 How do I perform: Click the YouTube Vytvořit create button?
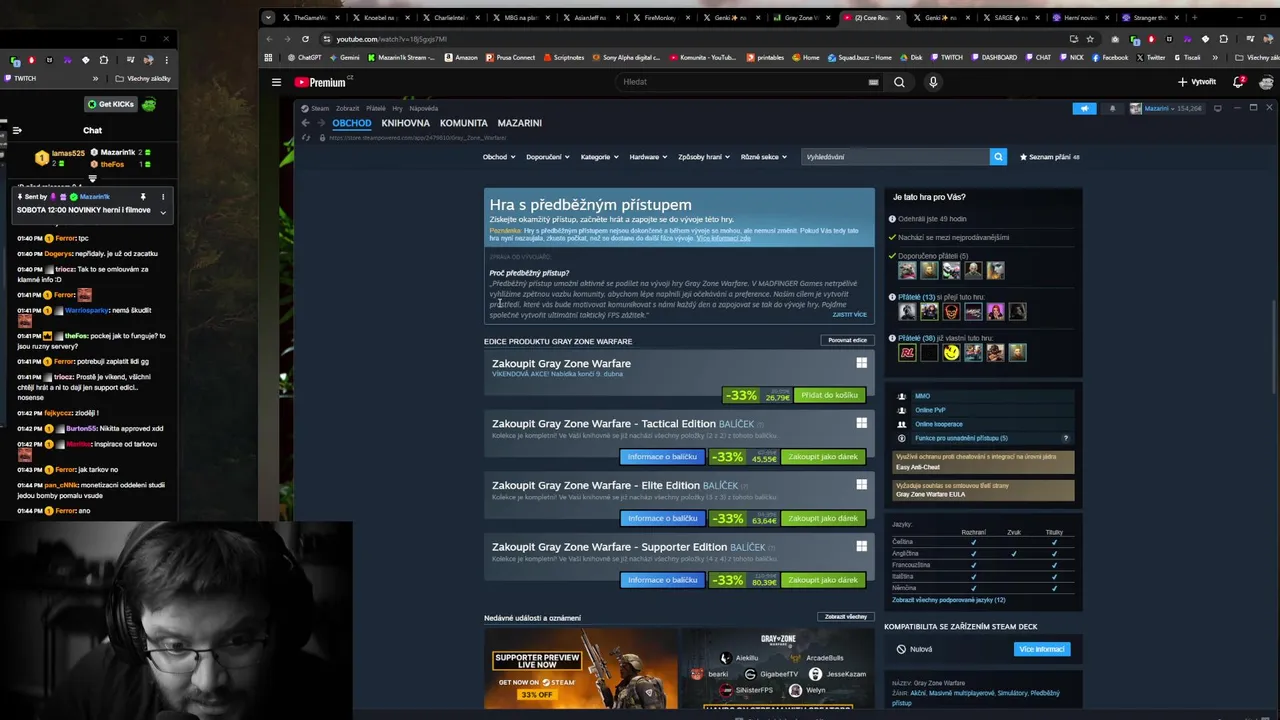tap(1197, 82)
